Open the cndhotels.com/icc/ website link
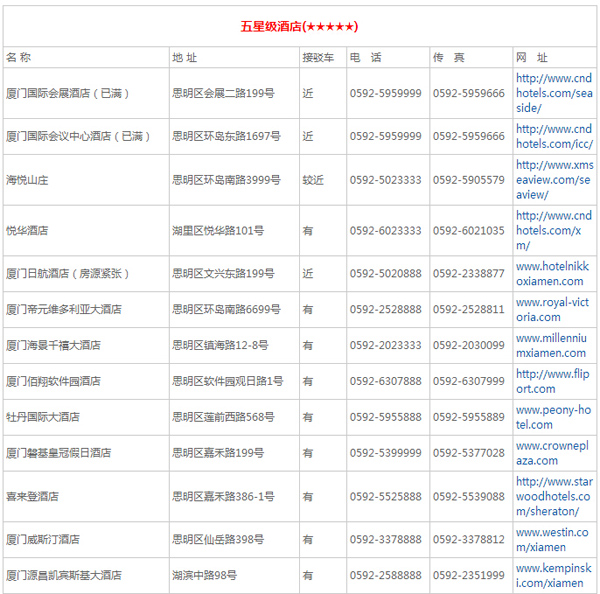This screenshot has height=594, width=600. pos(554,136)
